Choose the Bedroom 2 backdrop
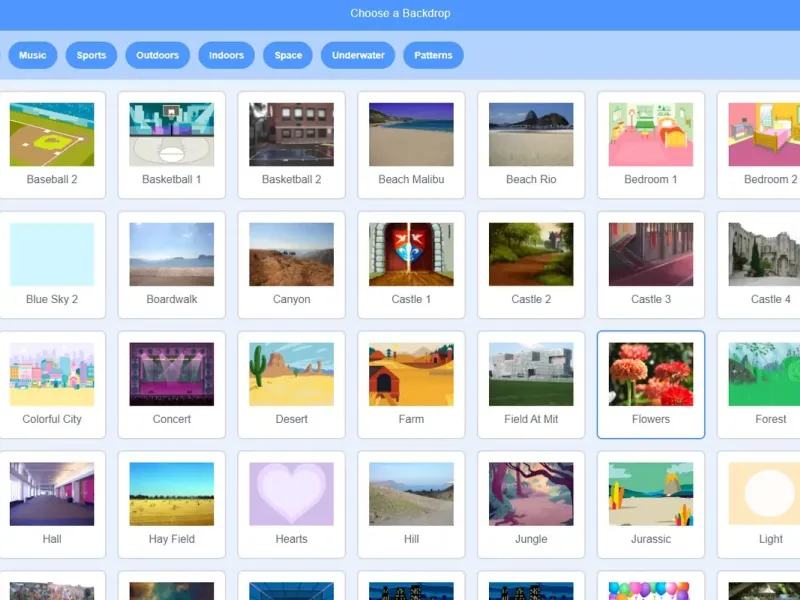Image resolution: width=800 pixels, height=600 pixels. [x=760, y=145]
